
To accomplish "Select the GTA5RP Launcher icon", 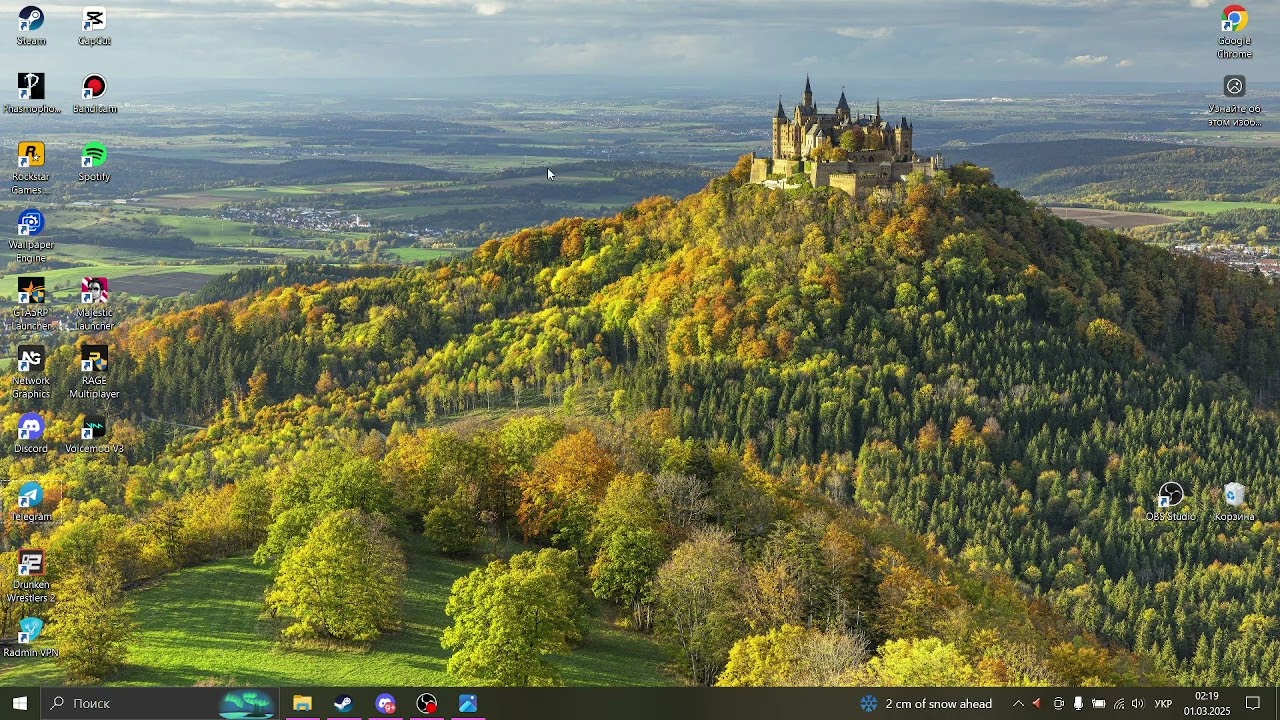I will coord(31,304).
